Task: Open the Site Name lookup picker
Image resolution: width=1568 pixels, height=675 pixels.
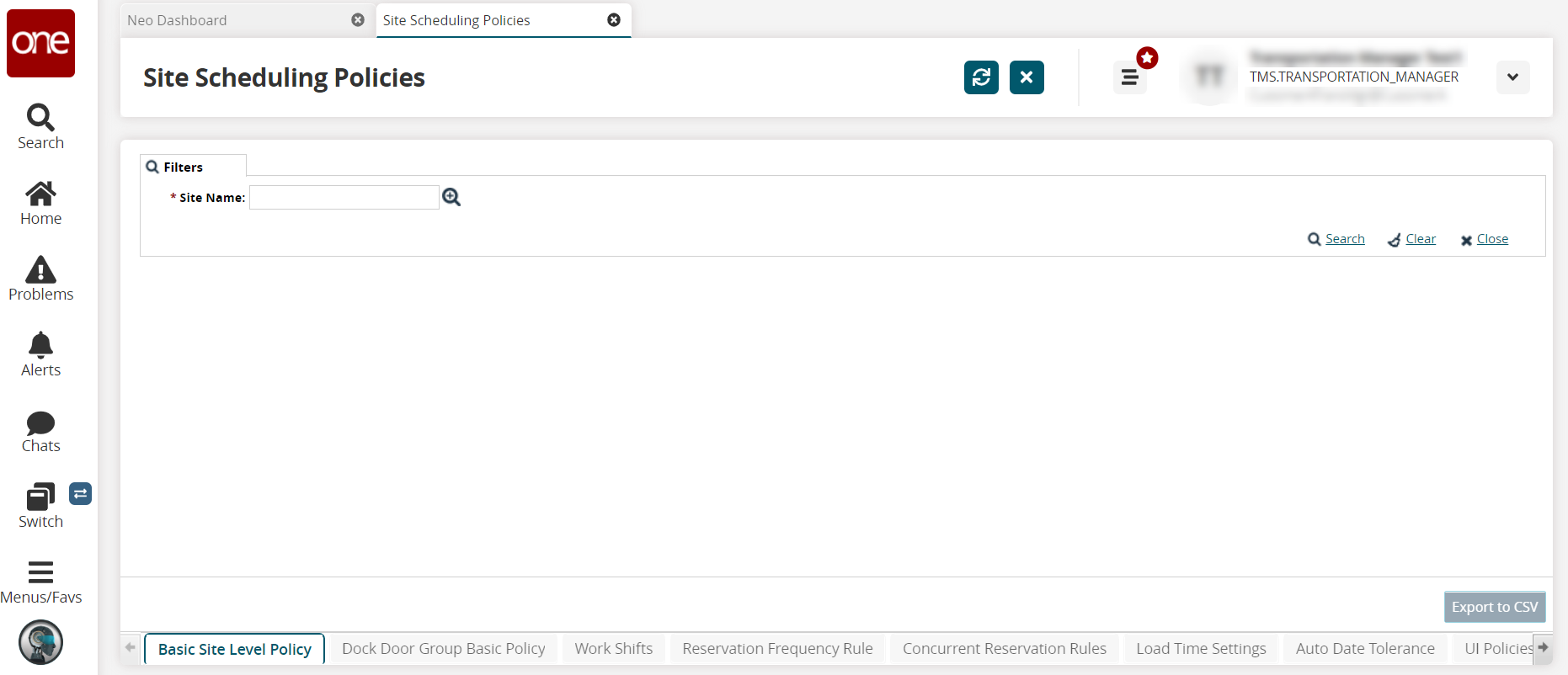Action: (x=451, y=197)
